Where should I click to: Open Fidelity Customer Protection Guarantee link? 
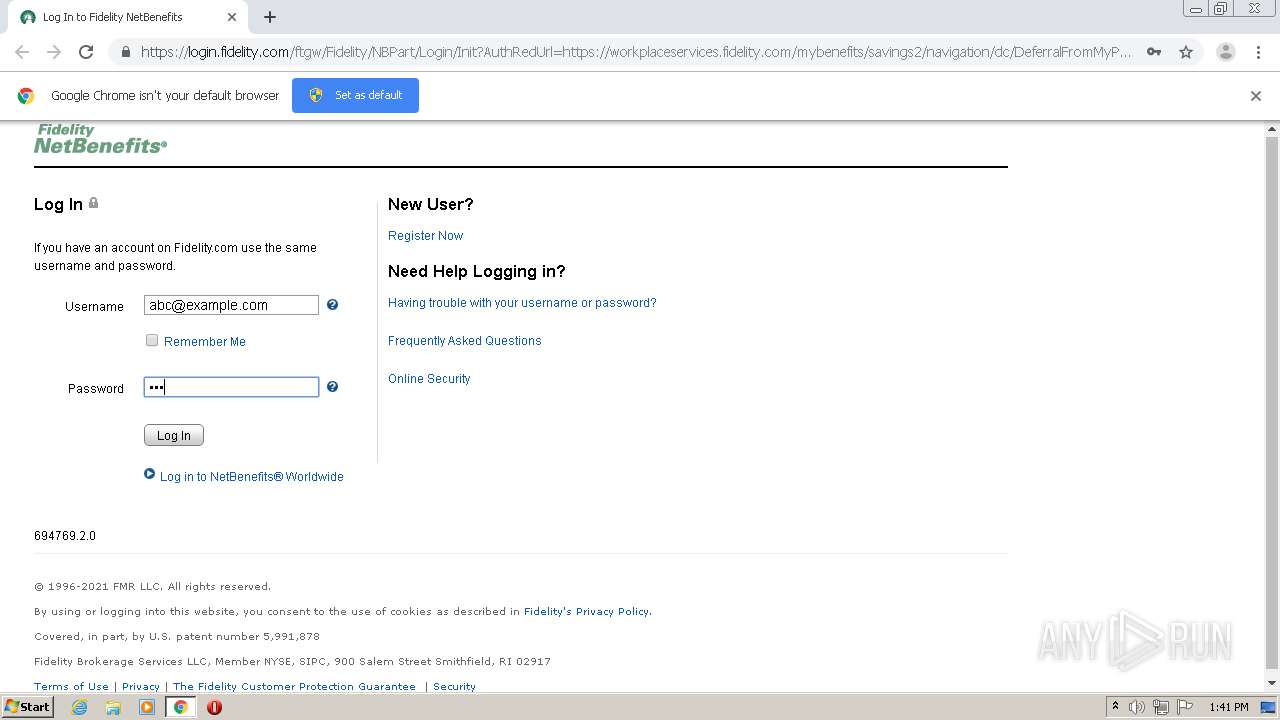[x=294, y=686]
